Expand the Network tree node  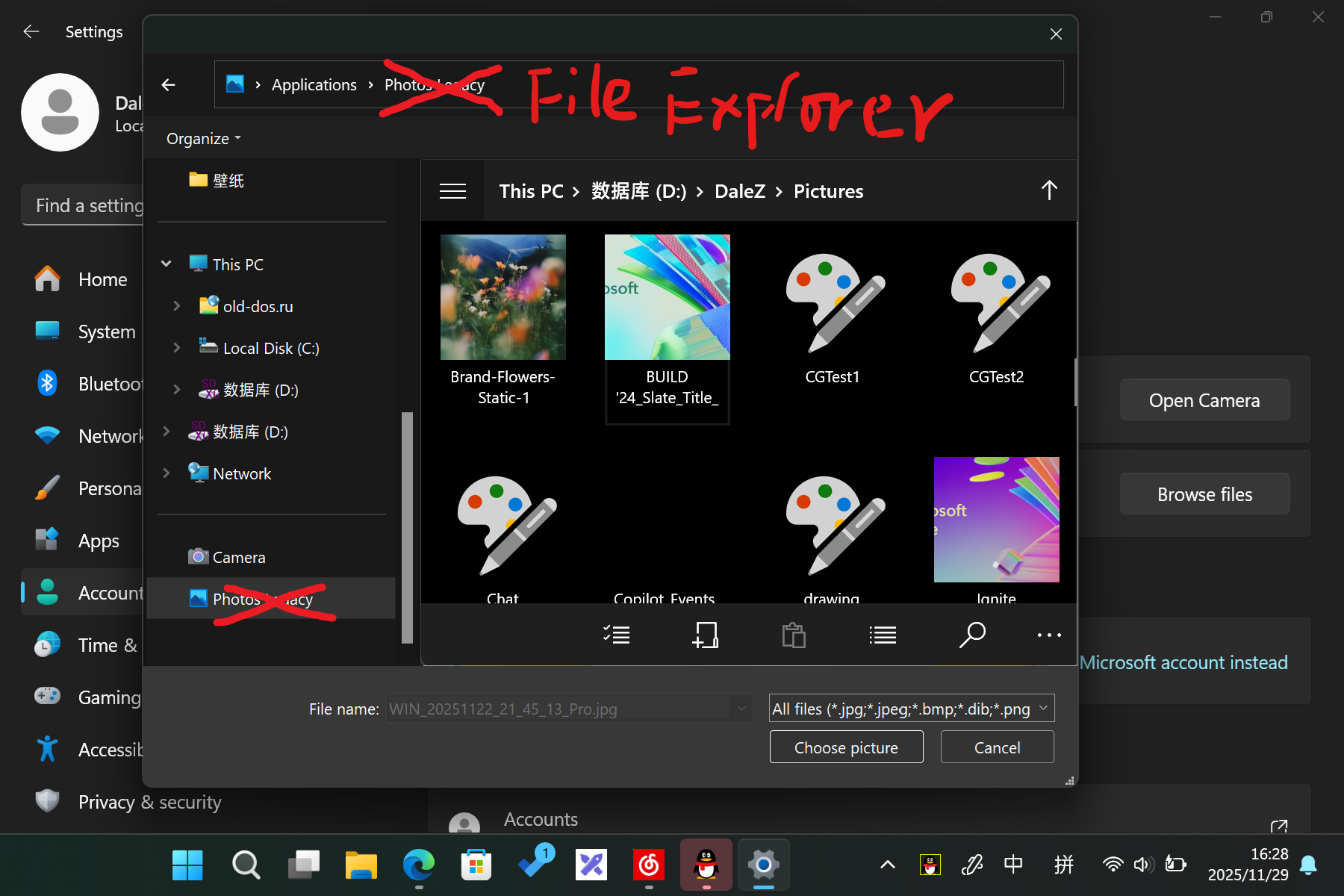click(x=167, y=473)
